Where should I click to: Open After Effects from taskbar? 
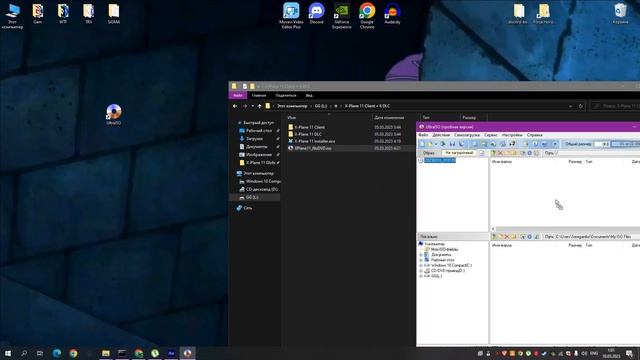(x=171, y=353)
